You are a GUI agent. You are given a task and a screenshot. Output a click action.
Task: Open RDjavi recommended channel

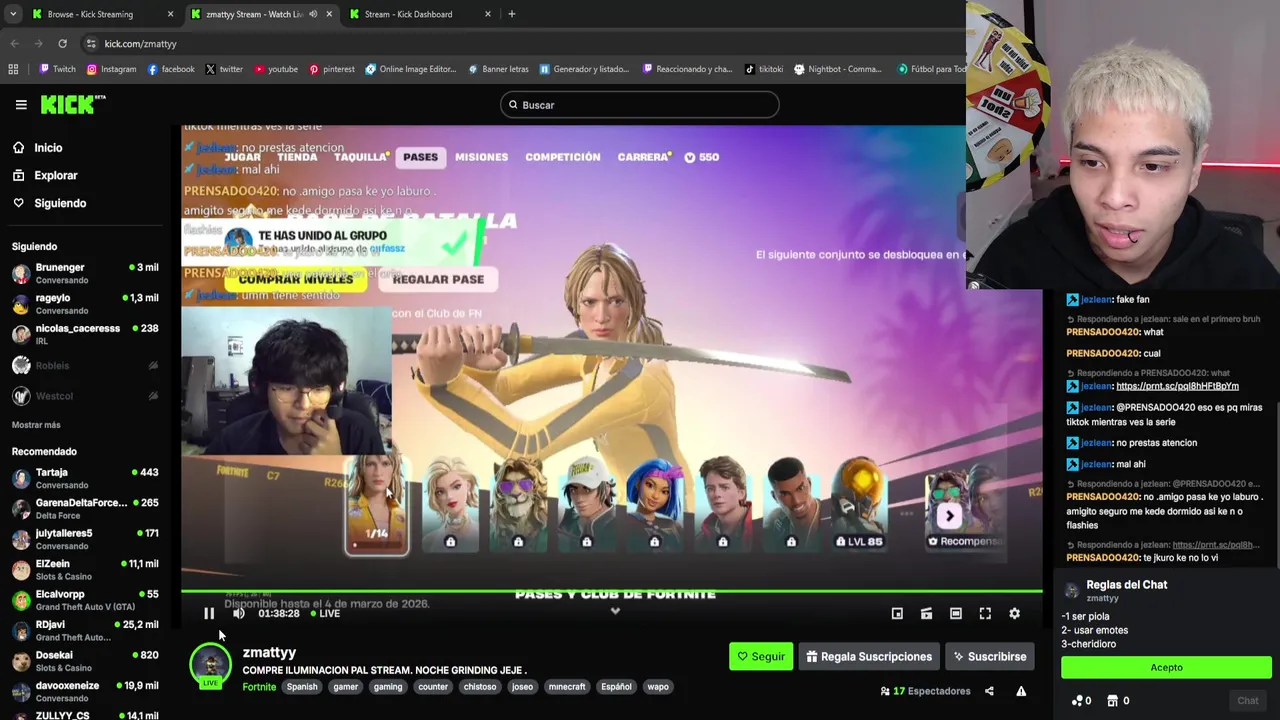click(x=85, y=630)
